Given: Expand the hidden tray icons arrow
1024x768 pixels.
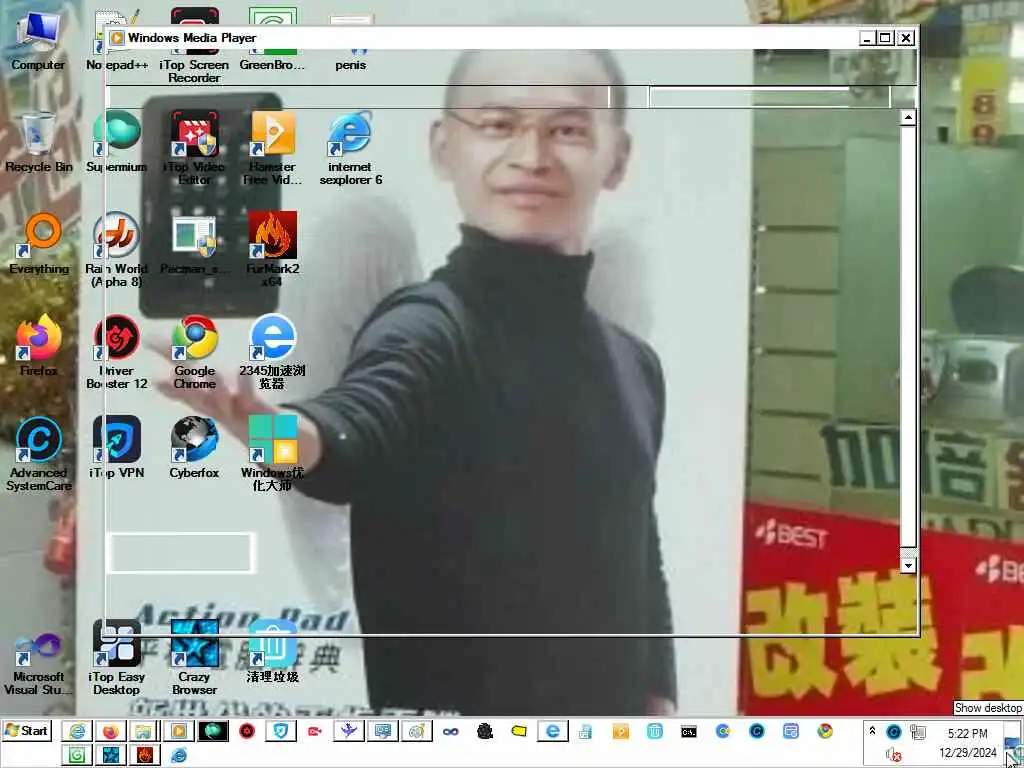Looking at the screenshot, I should [x=872, y=731].
